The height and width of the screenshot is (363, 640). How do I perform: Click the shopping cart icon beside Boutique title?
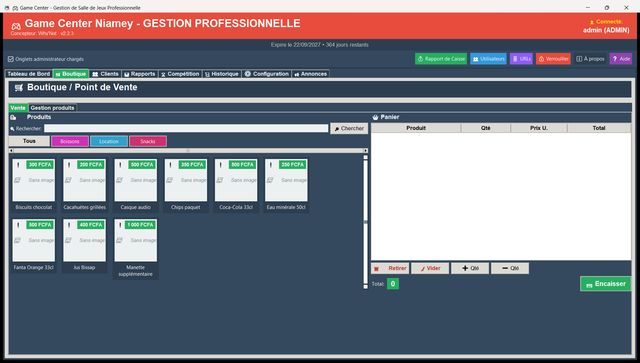[x=19, y=87]
